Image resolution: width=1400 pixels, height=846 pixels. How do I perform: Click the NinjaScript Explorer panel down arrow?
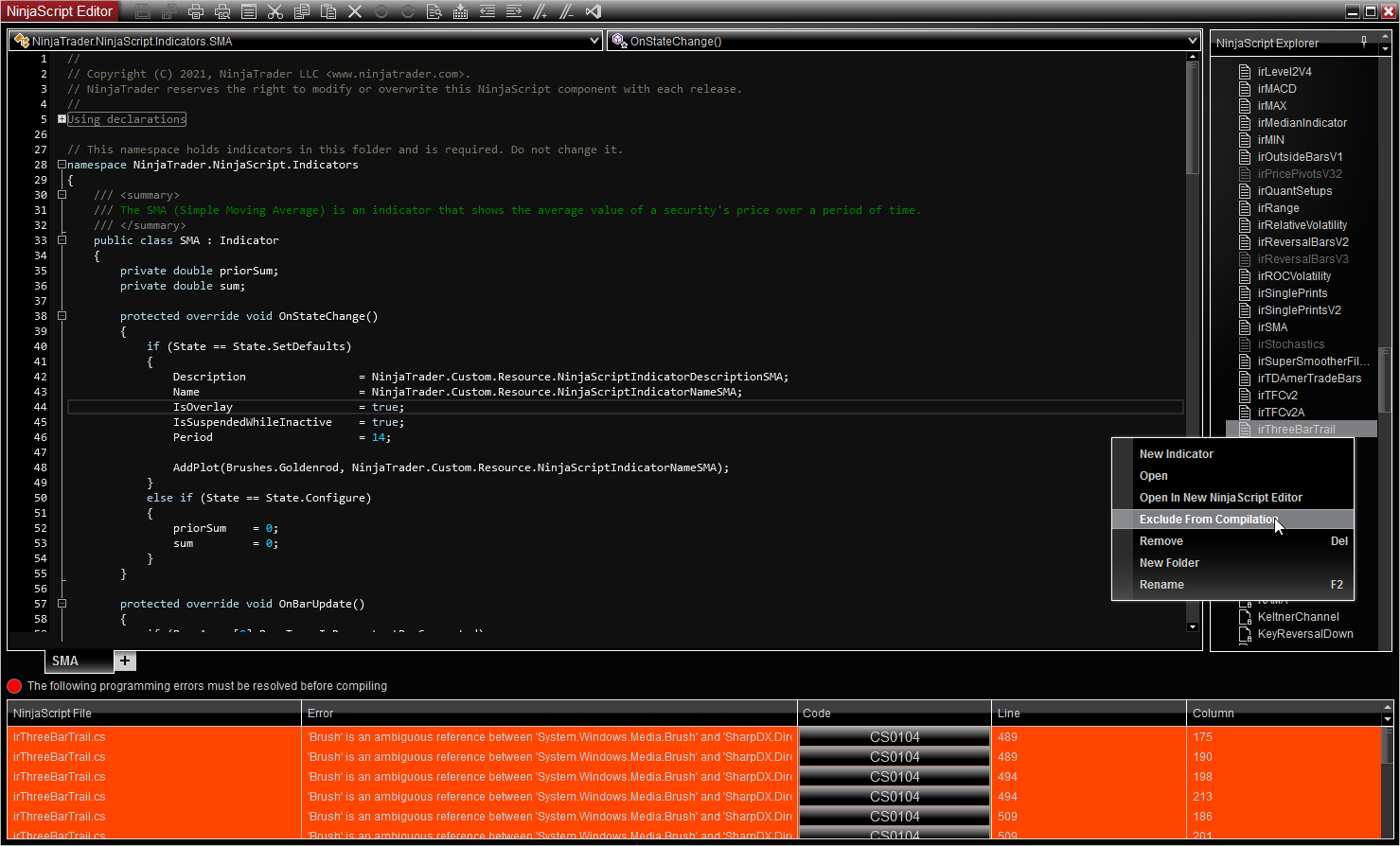(1385, 49)
